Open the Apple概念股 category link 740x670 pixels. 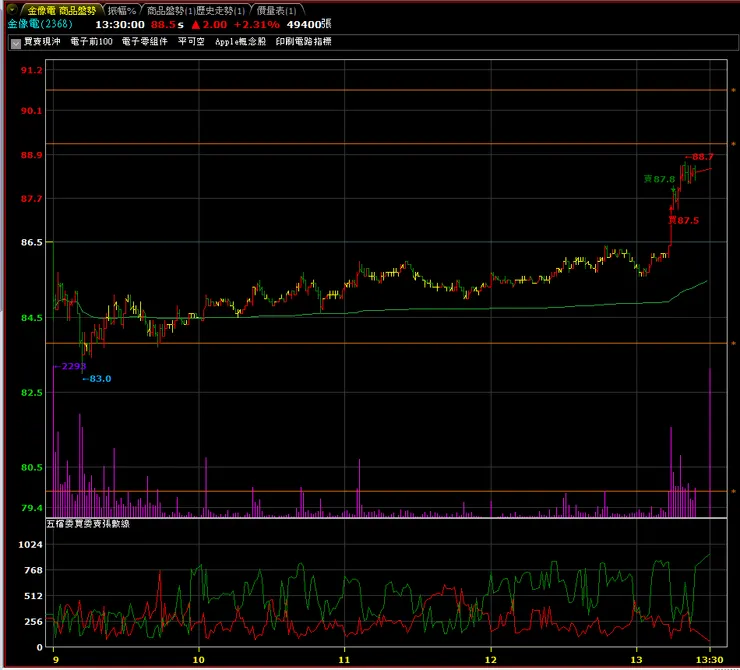[241, 42]
